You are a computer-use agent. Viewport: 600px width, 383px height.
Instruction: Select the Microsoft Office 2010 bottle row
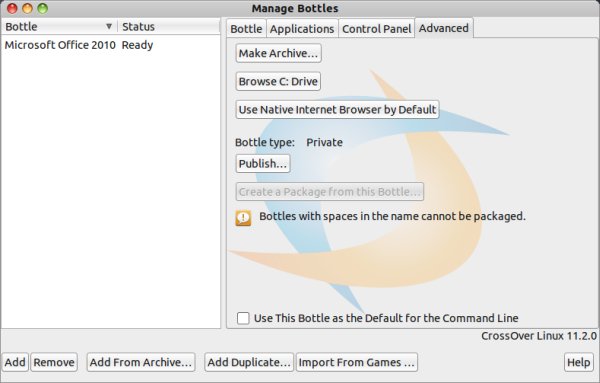click(x=110, y=45)
